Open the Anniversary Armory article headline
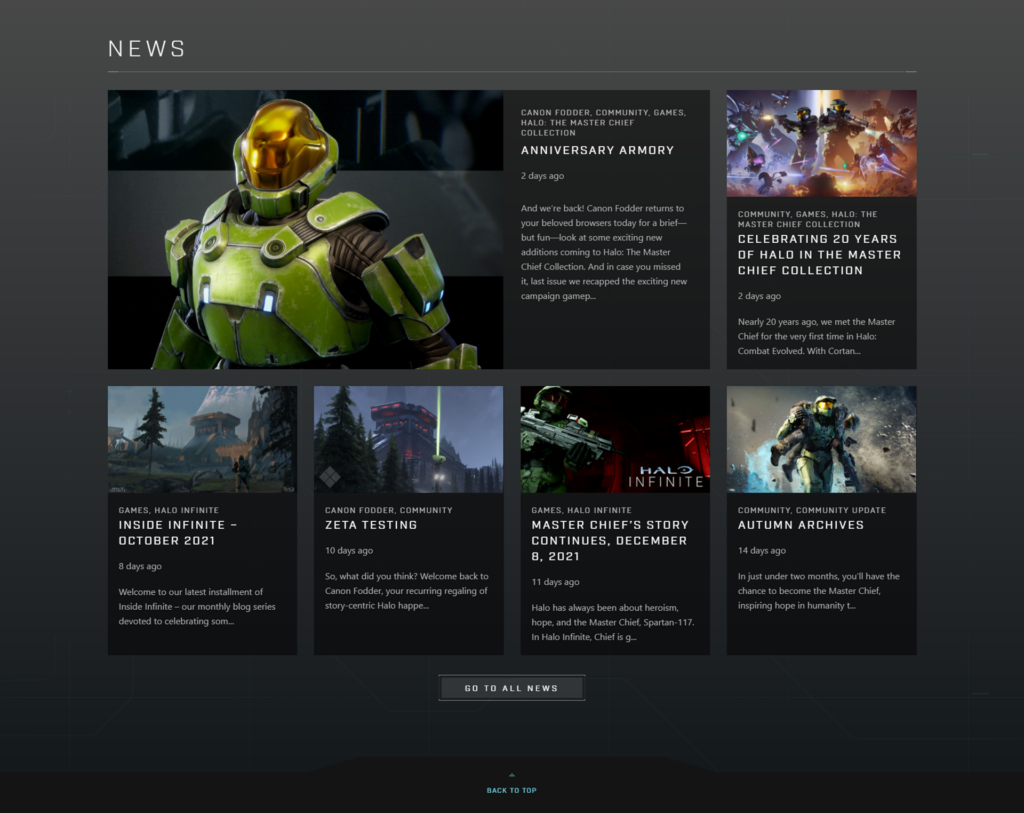Image resolution: width=1024 pixels, height=813 pixels. tap(597, 150)
